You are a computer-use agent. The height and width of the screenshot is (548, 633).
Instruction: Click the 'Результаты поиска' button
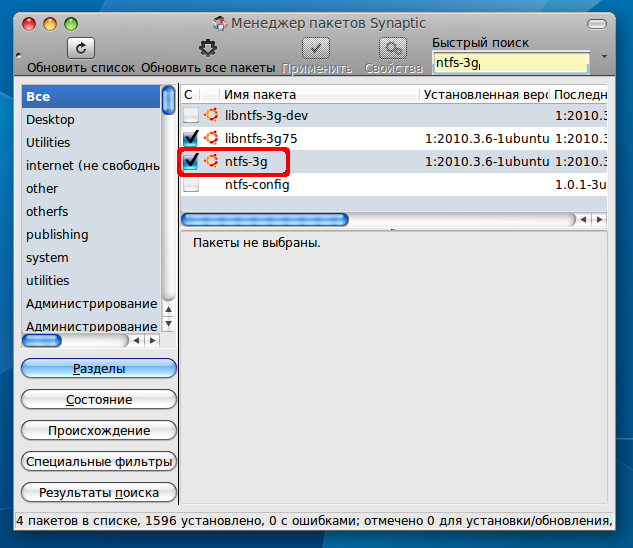point(99,493)
